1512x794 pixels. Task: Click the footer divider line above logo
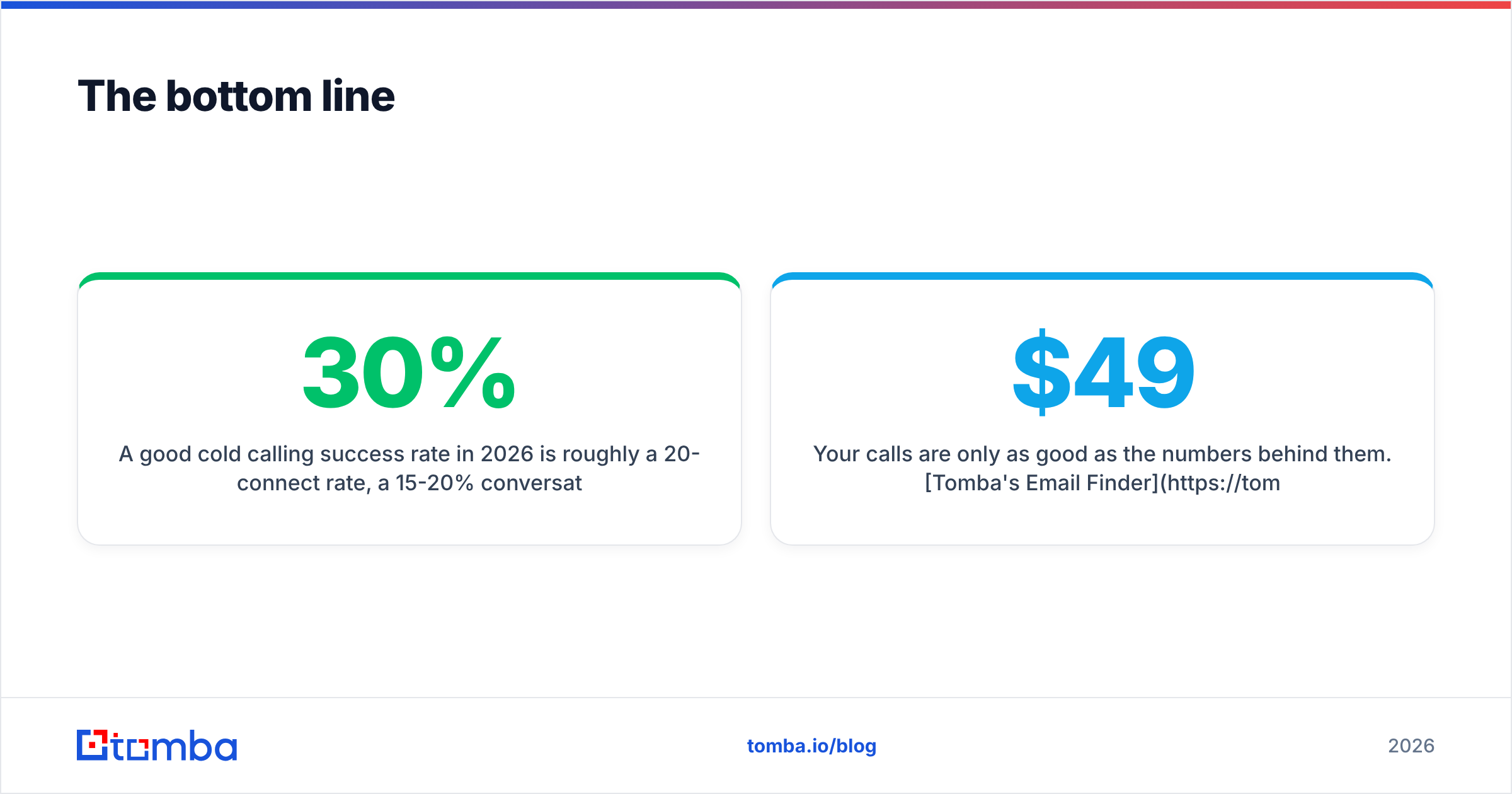point(756,698)
